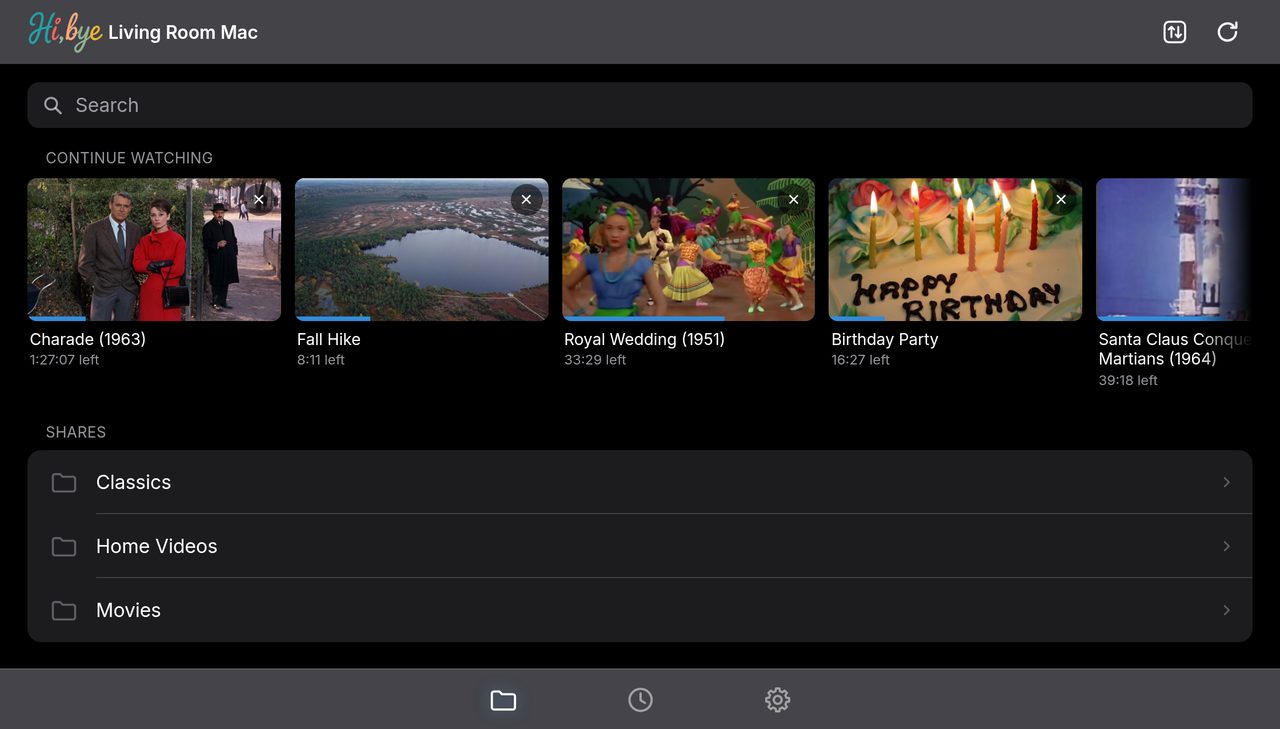Click the Home Videos share label

157,546
